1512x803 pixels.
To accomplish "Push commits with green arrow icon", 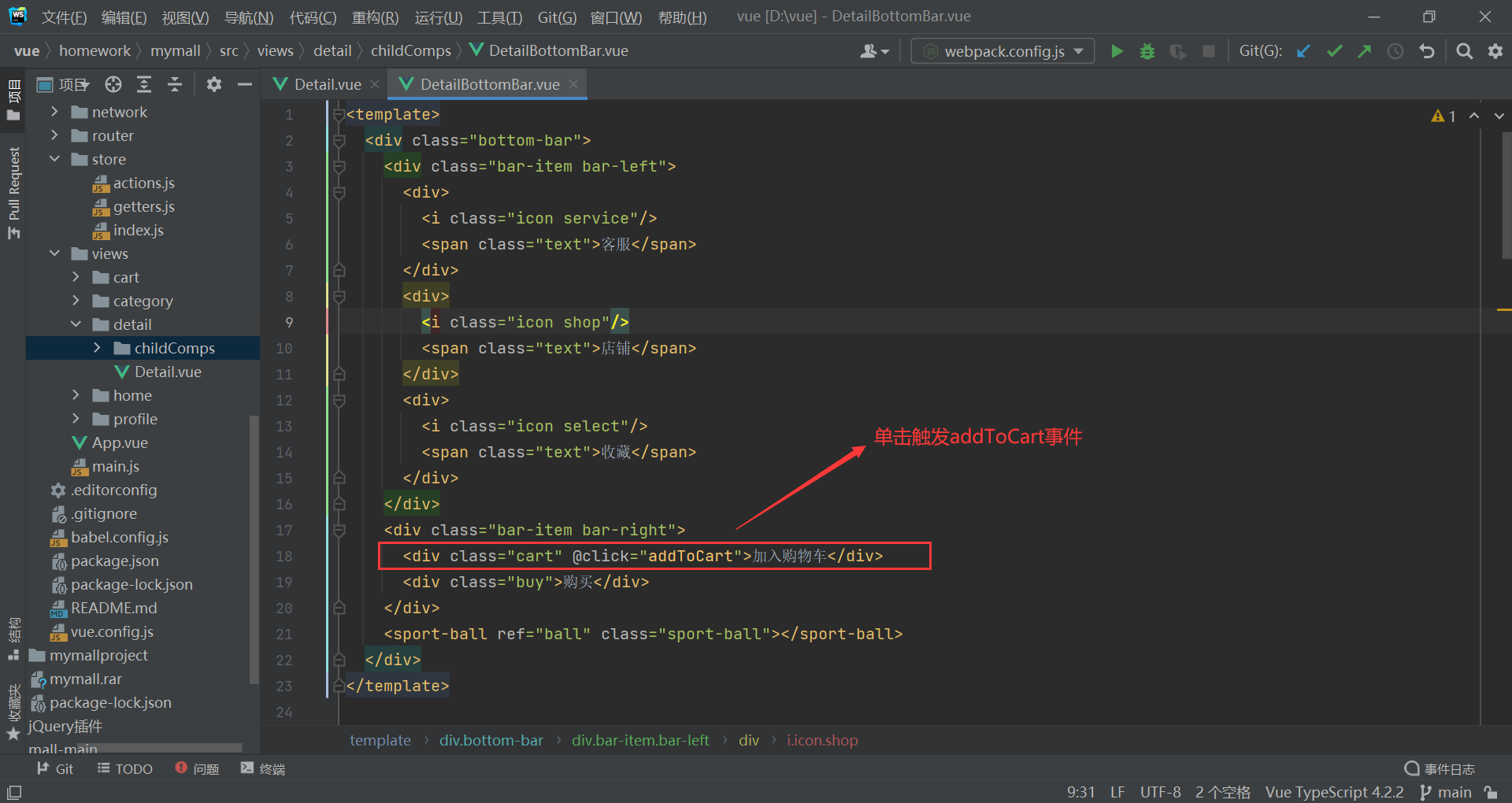I will (1365, 51).
